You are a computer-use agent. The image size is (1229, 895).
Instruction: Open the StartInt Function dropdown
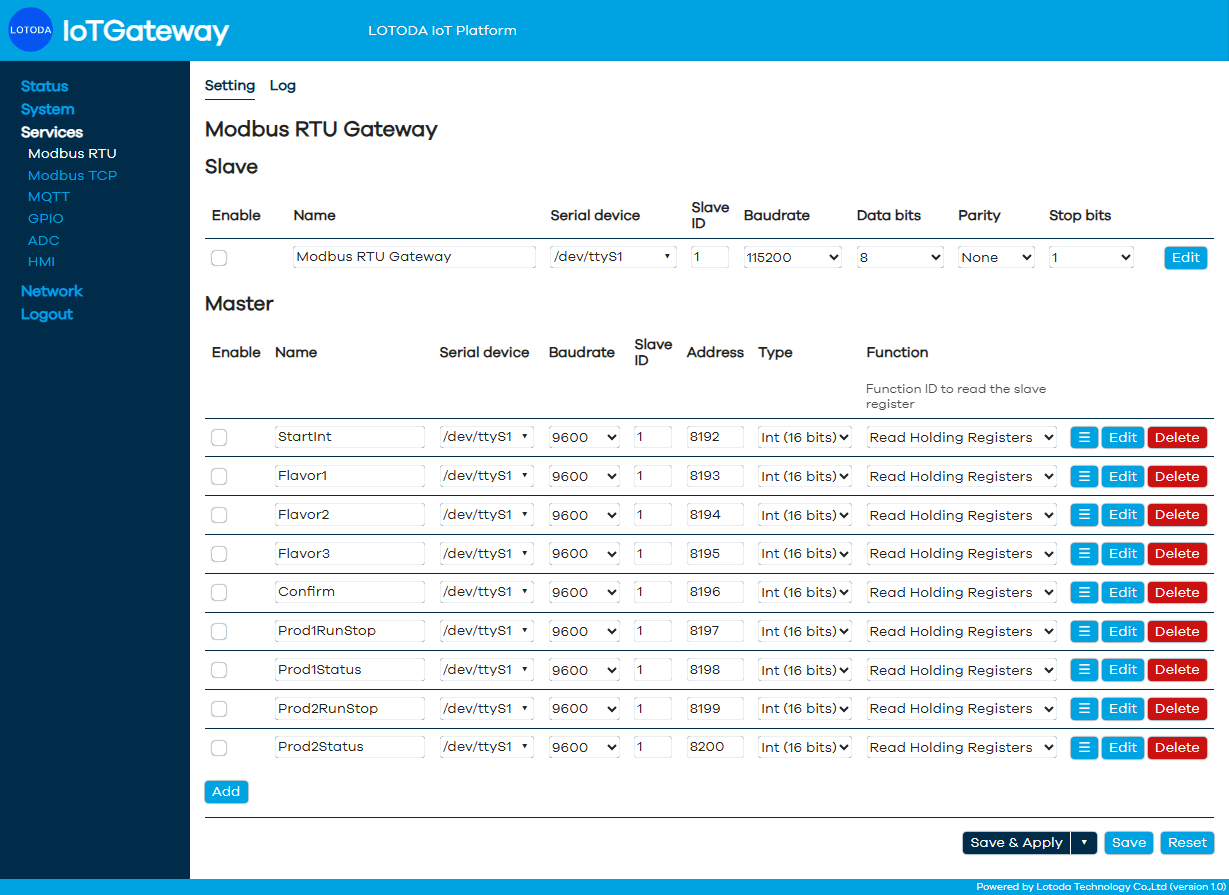click(x=961, y=437)
